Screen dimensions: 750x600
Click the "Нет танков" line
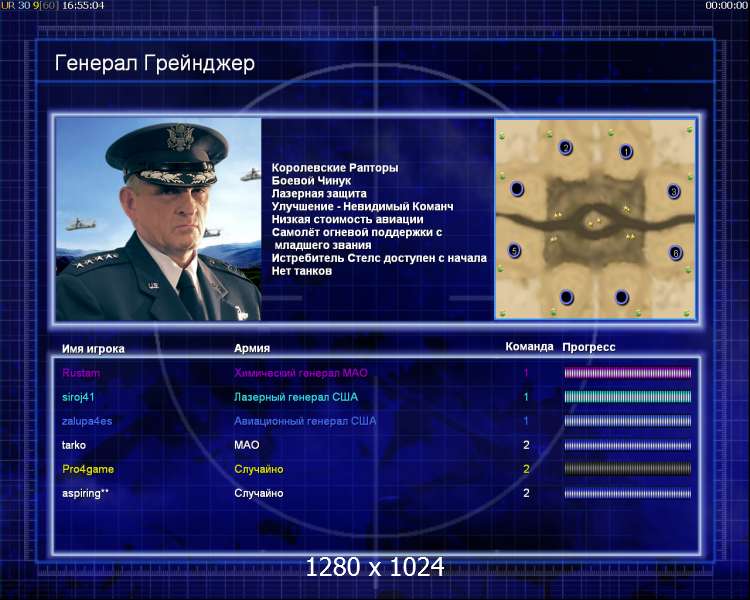point(302,271)
